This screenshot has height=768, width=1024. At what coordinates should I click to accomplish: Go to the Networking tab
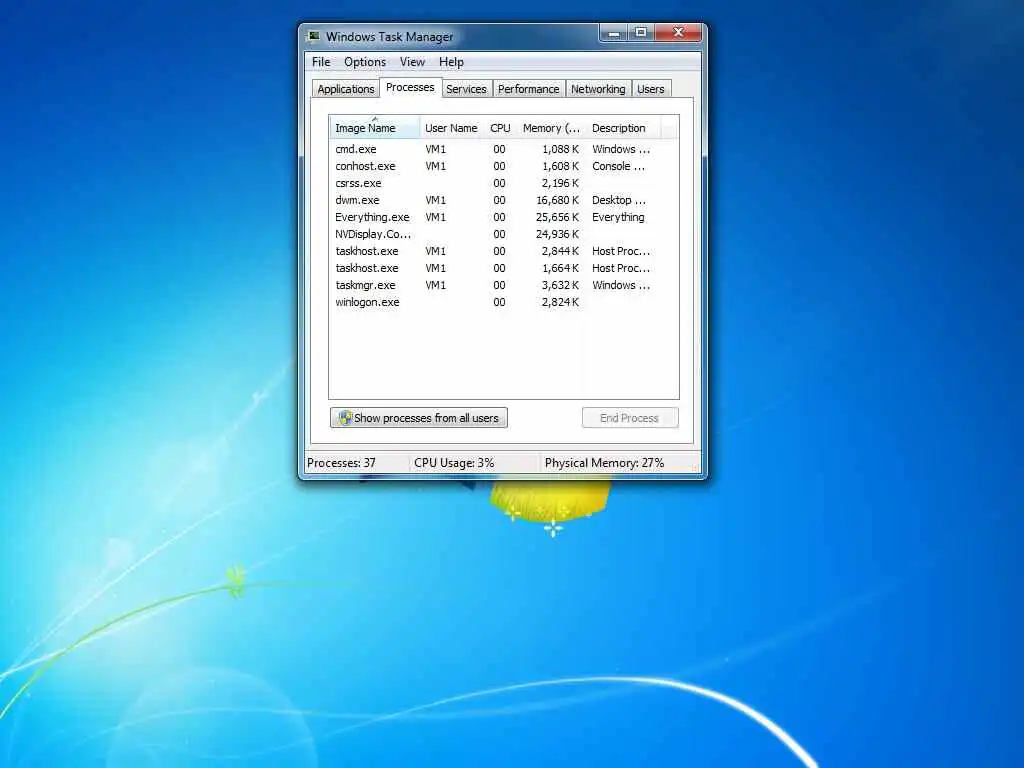(x=598, y=89)
